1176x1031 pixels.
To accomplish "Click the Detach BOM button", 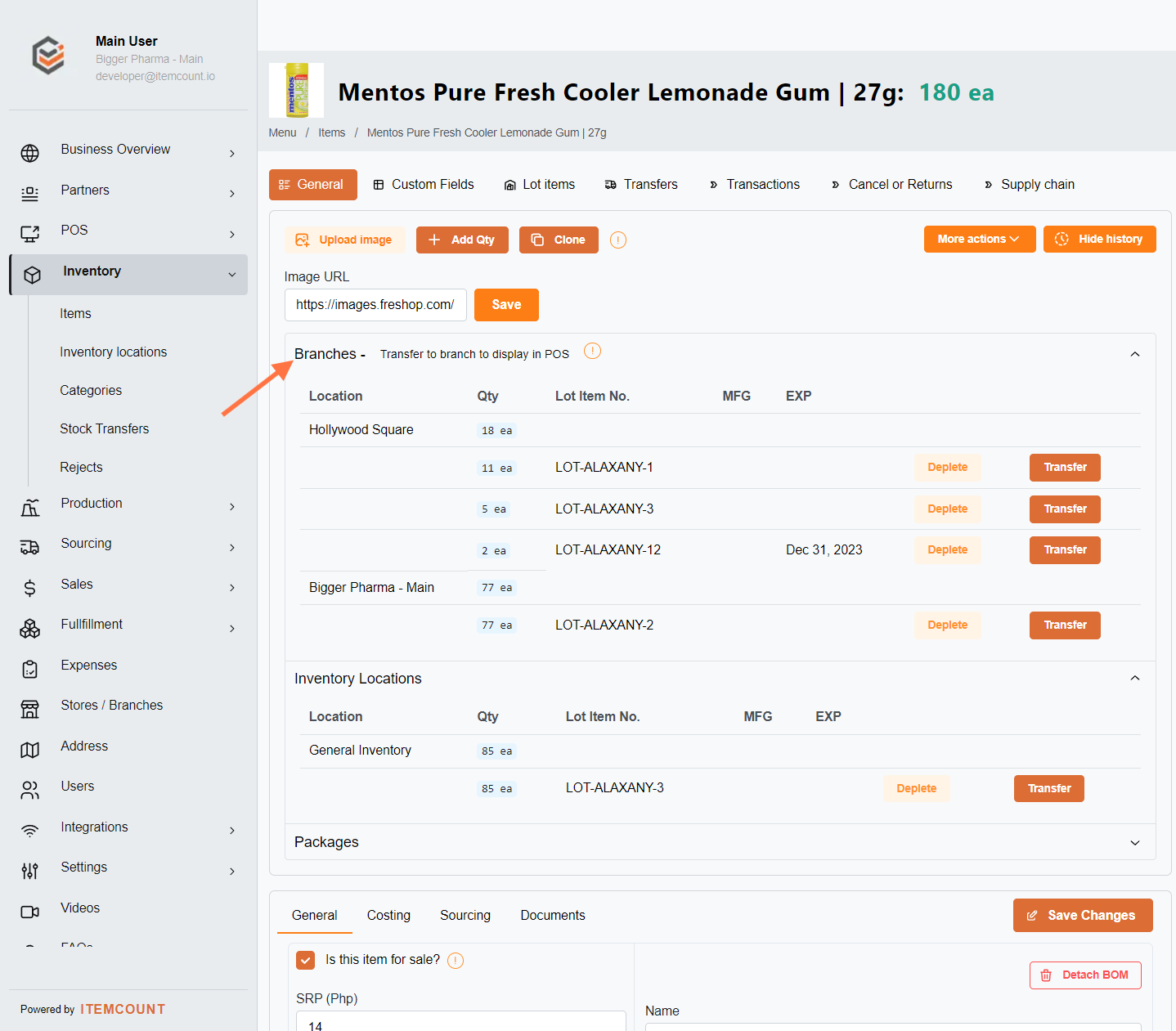I will click(1085, 975).
